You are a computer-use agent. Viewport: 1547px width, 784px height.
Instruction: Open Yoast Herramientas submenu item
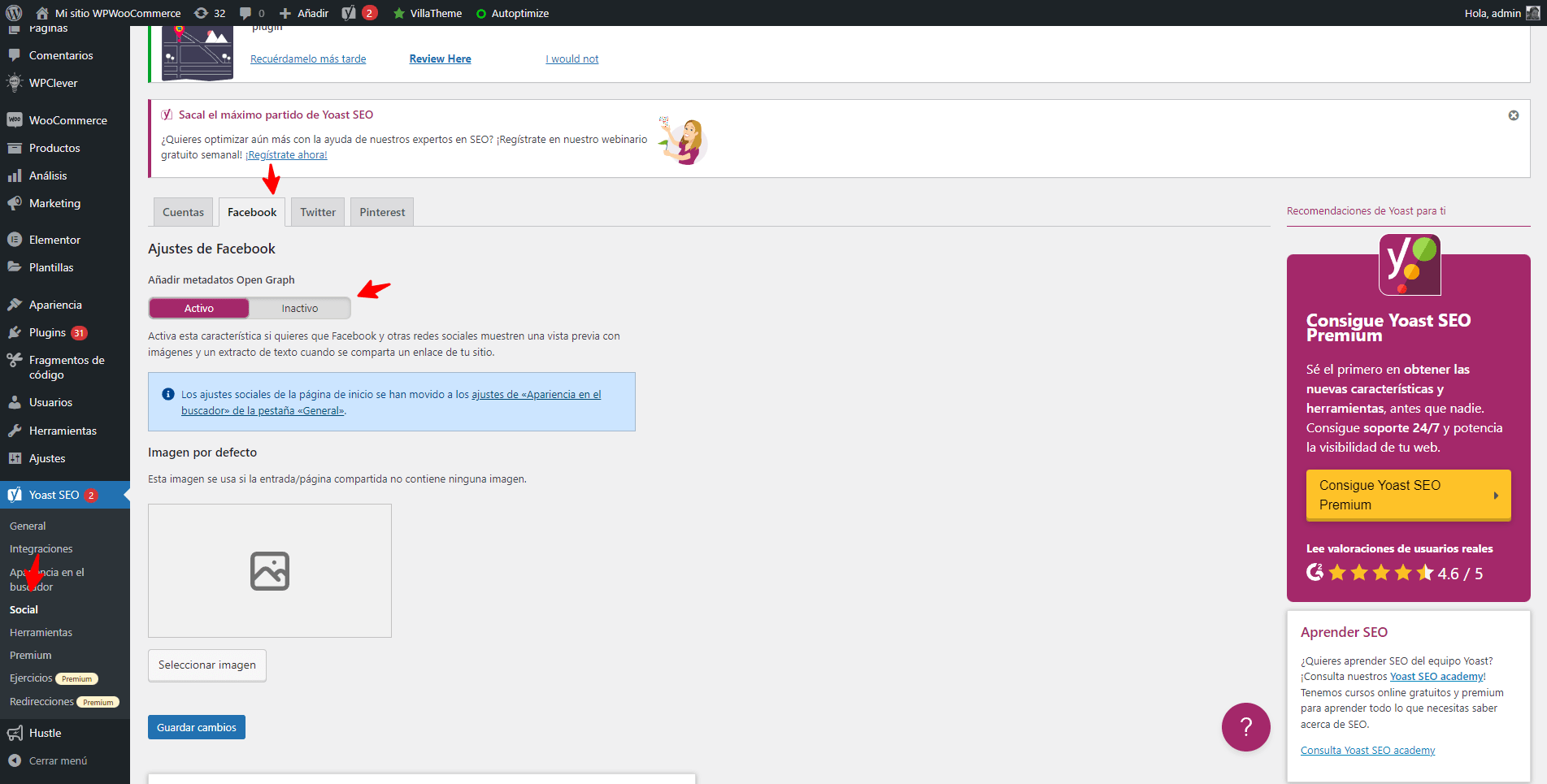tap(41, 632)
